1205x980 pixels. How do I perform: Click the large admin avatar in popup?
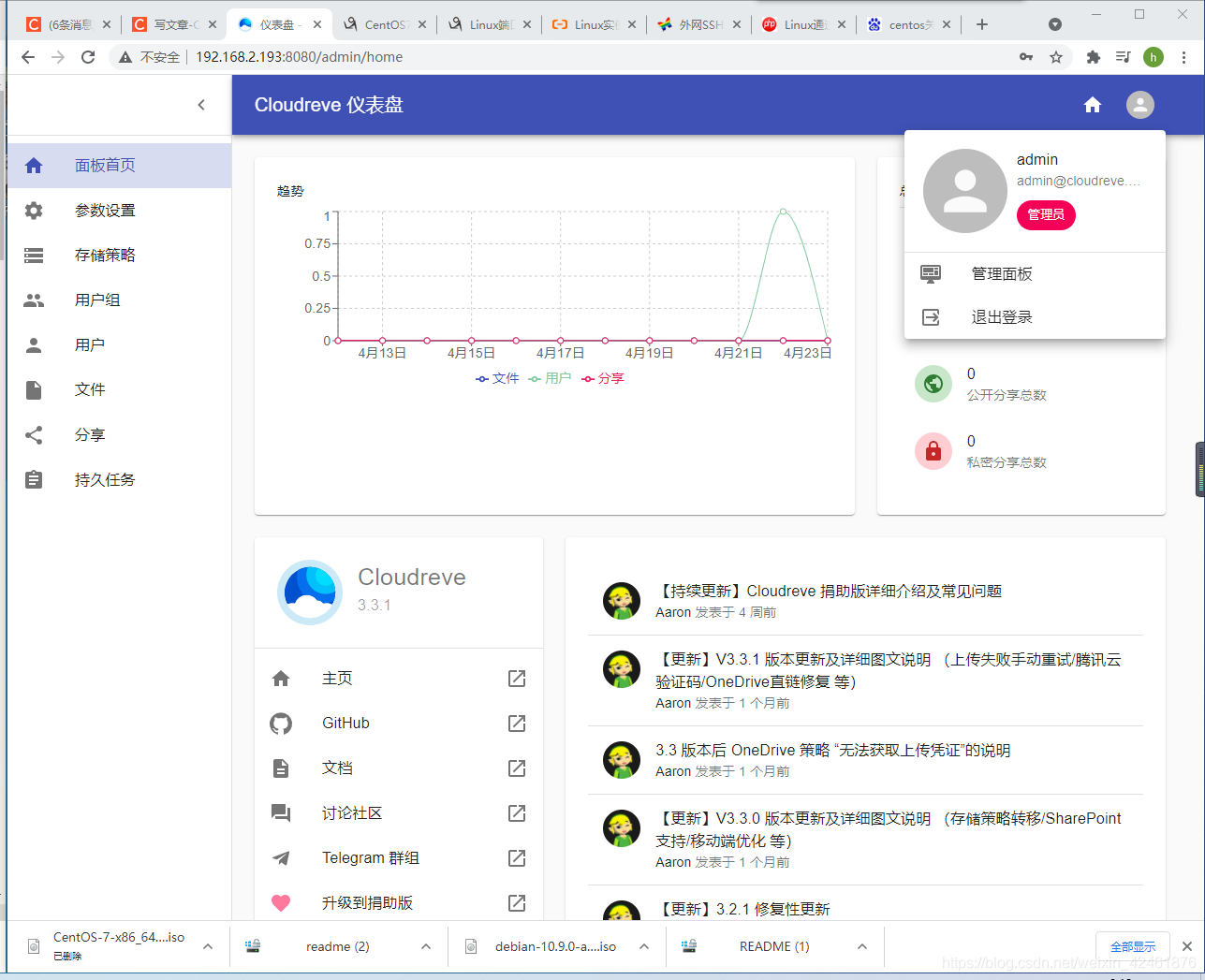965,191
